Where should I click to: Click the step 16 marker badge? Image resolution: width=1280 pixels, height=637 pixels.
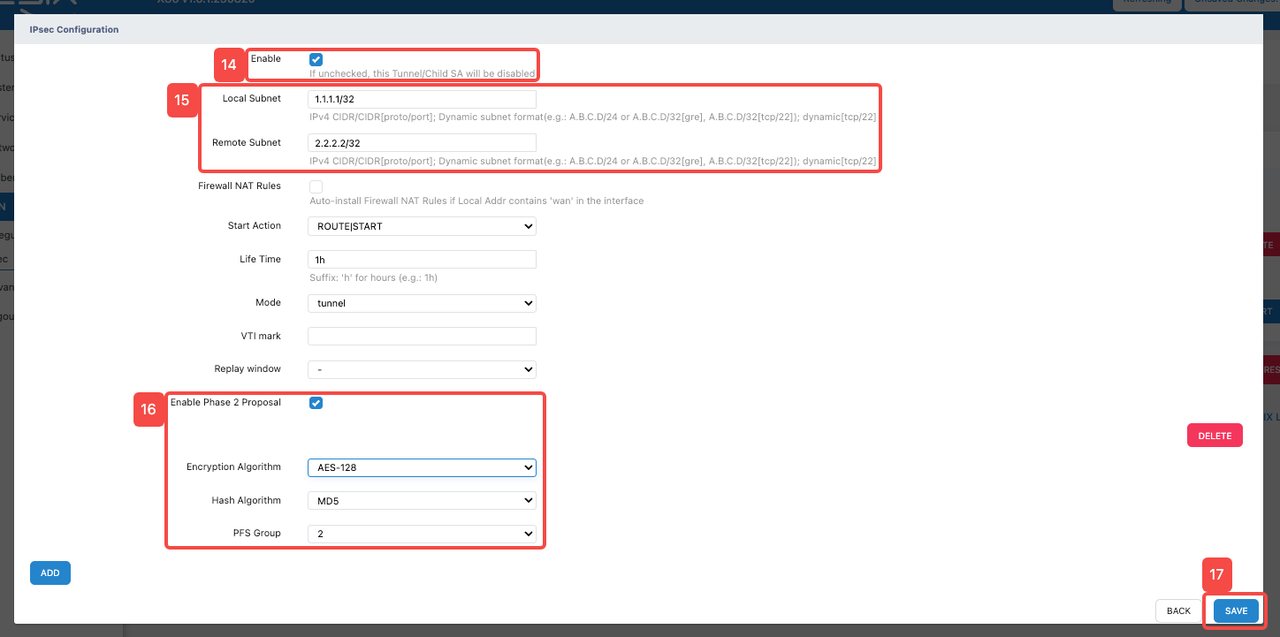click(148, 410)
